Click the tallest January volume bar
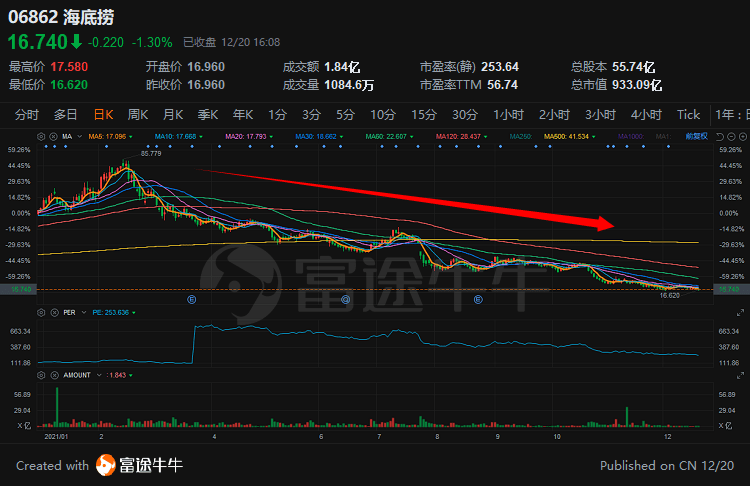The width and height of the screenshot is (750, 486). 57,407
